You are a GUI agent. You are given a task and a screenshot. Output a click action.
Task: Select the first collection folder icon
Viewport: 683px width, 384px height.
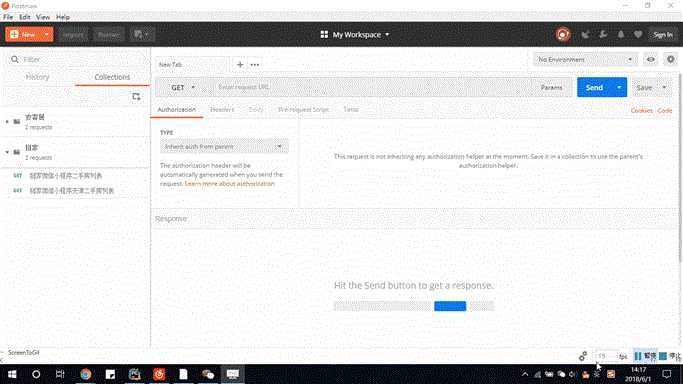point(17,121)
